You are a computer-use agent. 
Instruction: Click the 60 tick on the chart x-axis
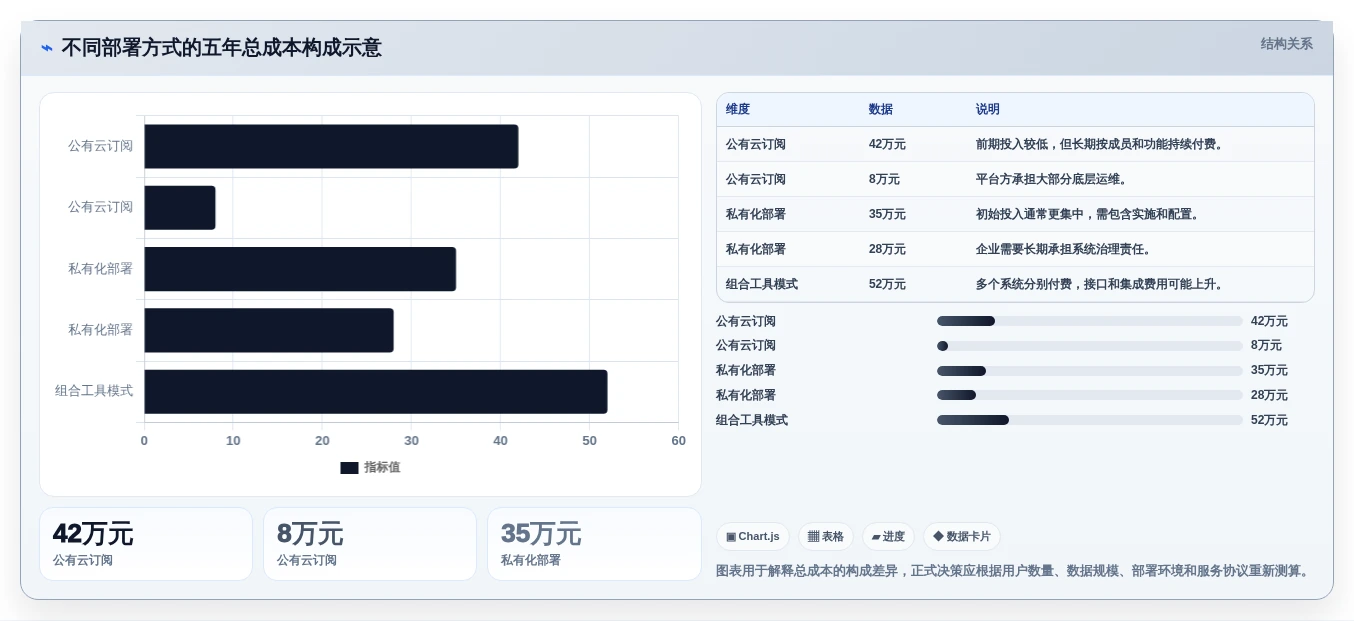[678, 441]
